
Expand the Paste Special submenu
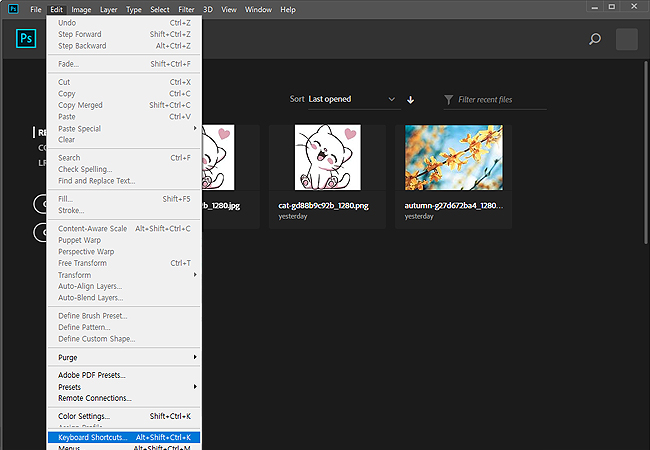click(x=124, y=128)
